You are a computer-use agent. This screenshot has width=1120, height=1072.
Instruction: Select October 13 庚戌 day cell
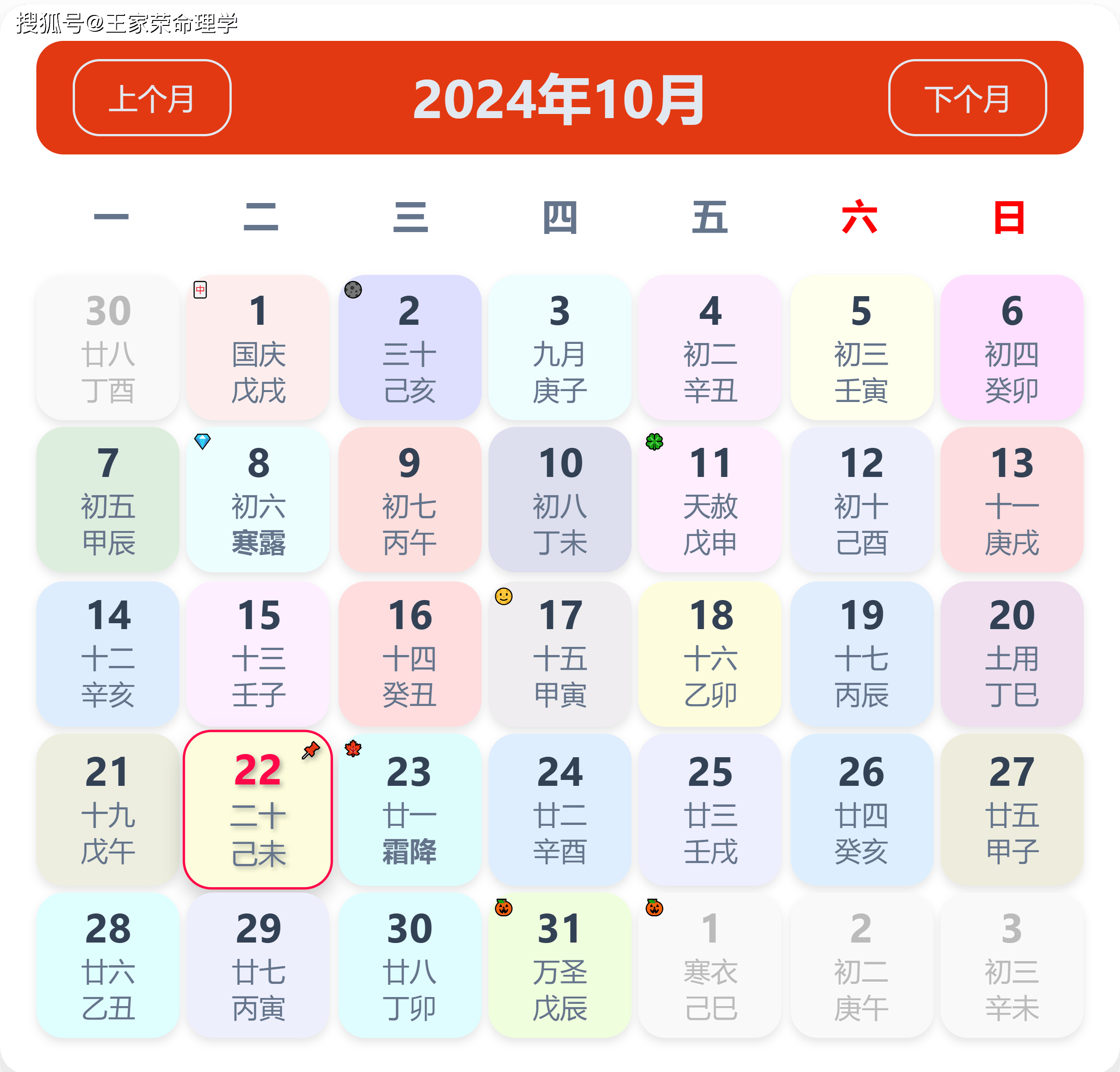[x=1012, y=500]
